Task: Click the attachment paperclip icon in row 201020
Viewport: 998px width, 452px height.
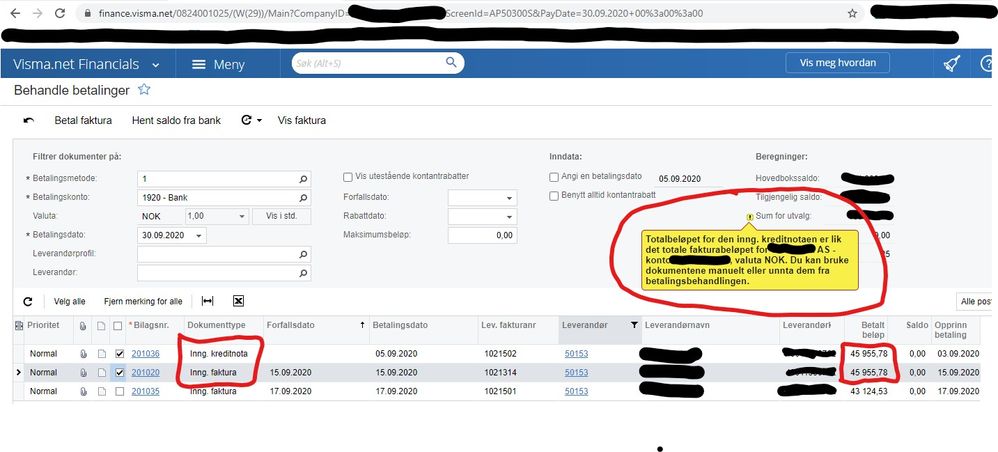Action: click(83, 372)
